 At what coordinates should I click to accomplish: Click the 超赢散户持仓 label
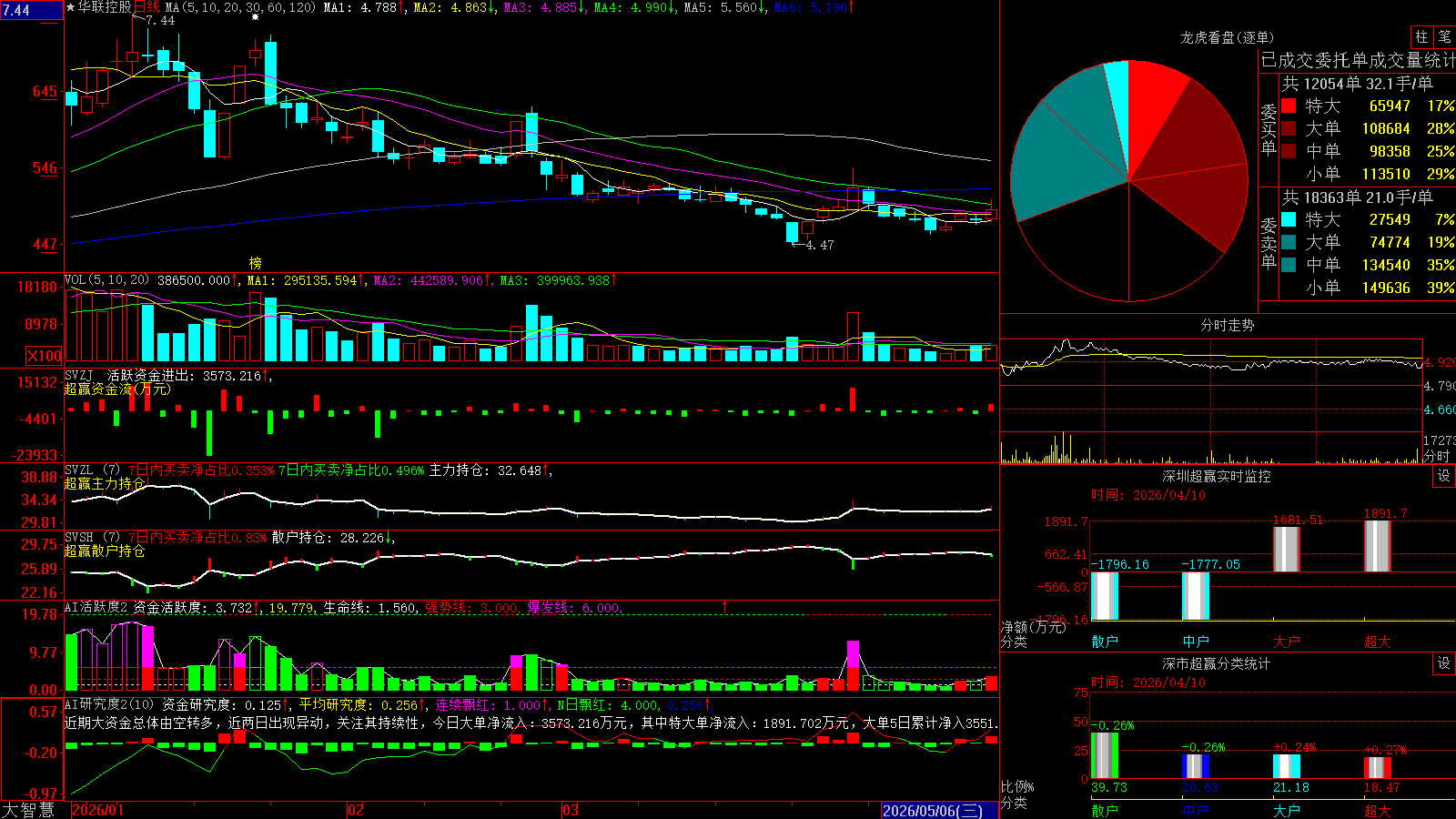105,551
